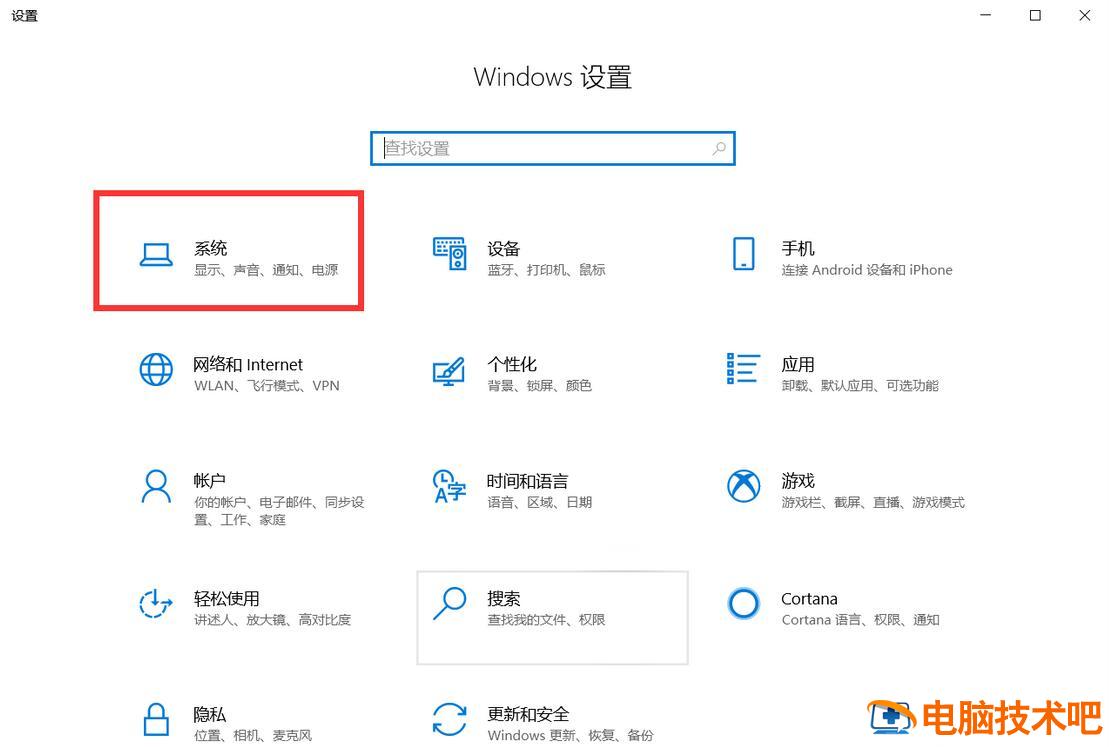Click the search magnifier in 查找设置 box

[x=719, y=149]
